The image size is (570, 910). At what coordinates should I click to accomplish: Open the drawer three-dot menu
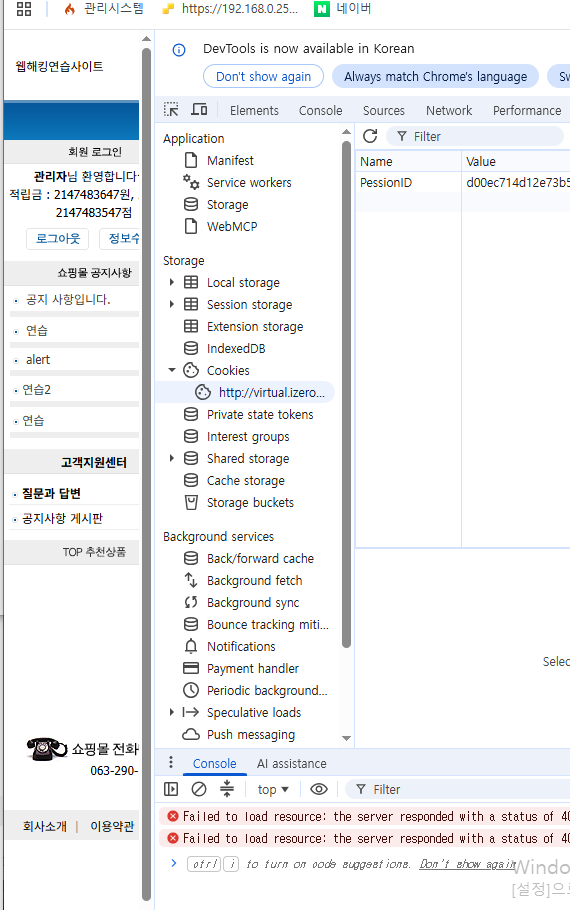coord(170,762)
